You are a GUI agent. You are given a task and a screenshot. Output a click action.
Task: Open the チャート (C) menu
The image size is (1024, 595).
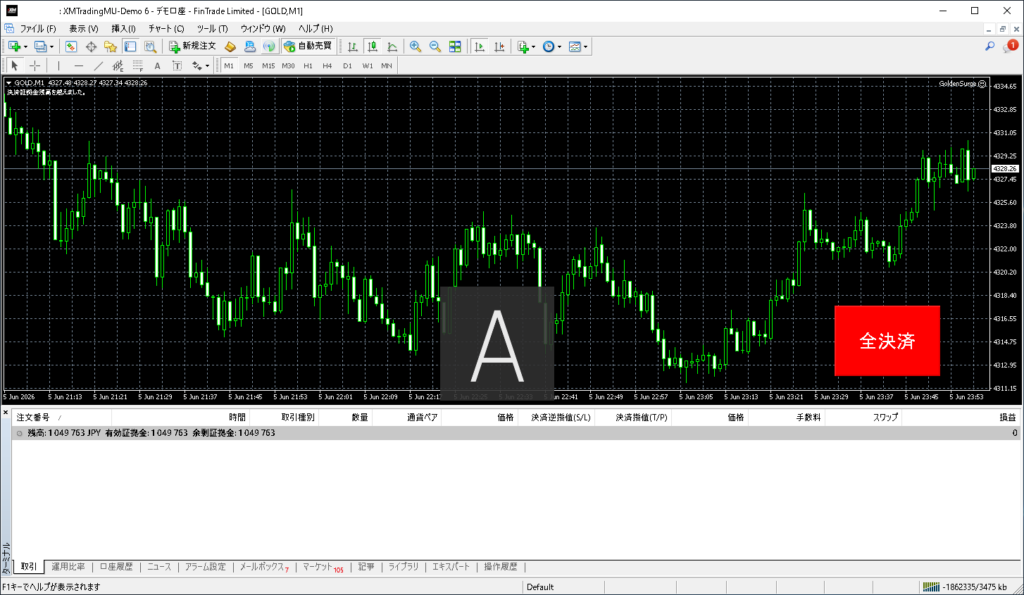(166, 29)
